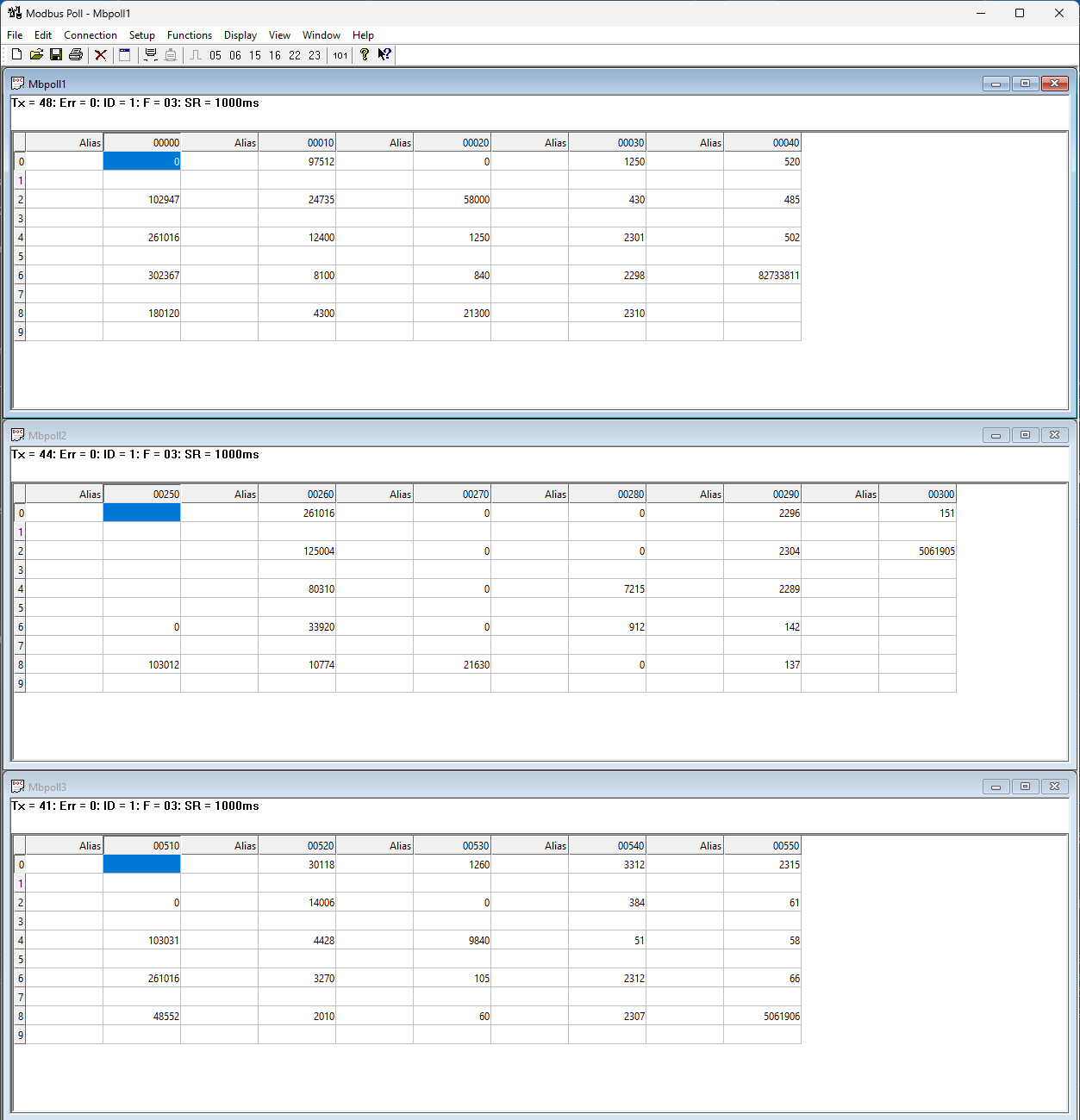
Task: Click value 33920 in Mbpoll2
Action: 322,627
